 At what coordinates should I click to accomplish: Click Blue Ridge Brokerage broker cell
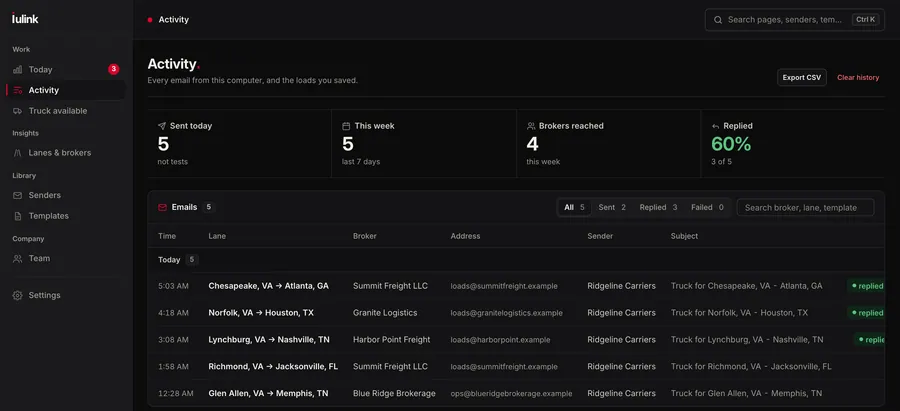pos(394,393)
